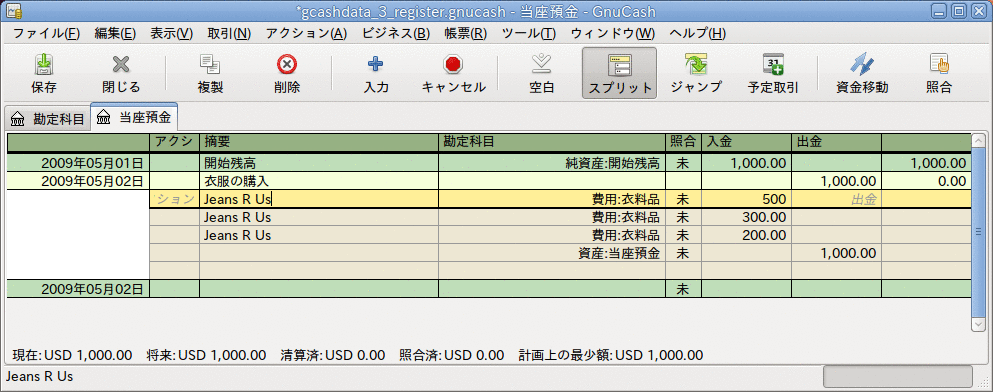The width and height of the screenshot is (993, 392).
Task: Click the grayed 出金 placeholder field
Action: (x=836, y=199)
